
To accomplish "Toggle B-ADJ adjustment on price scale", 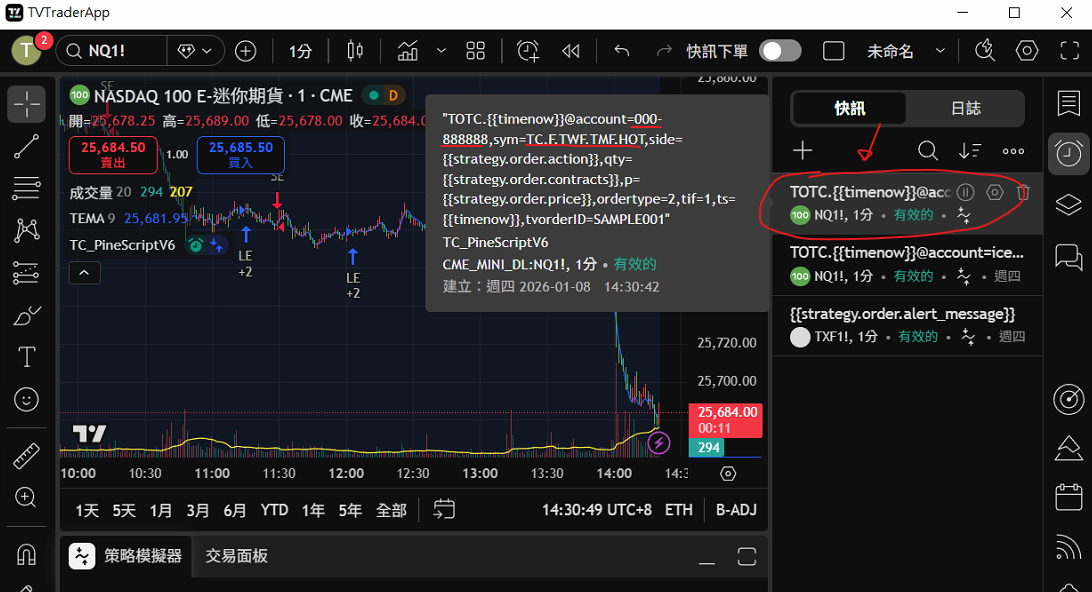I will [x=736, y=510].
